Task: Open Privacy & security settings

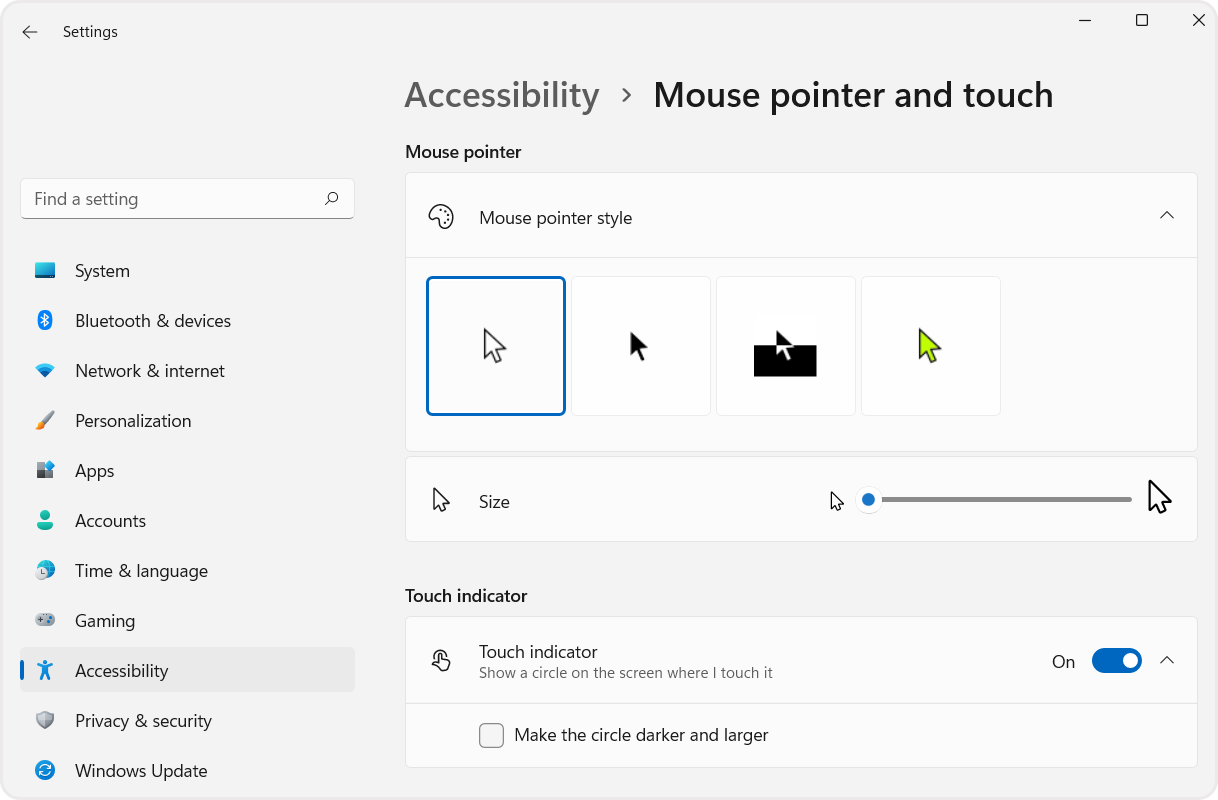Action: tap(143, 720)
